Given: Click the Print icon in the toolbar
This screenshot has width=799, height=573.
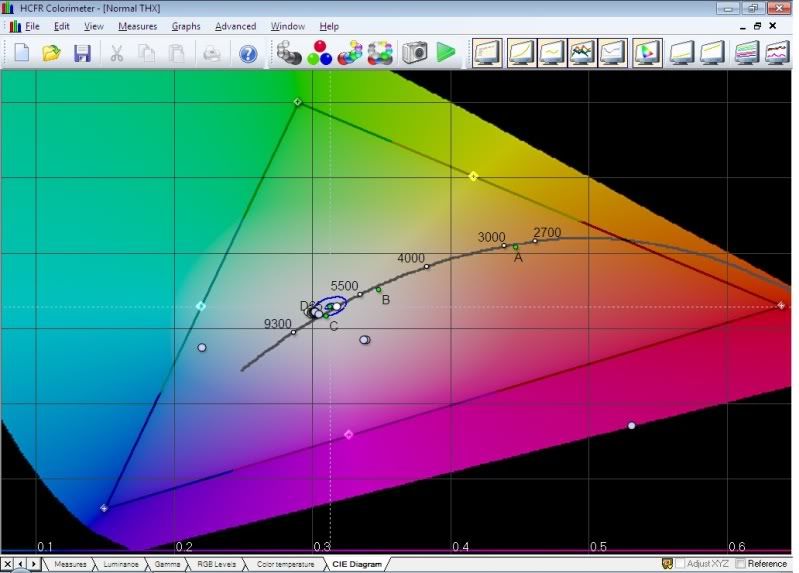Looking at the screenshot, I should [x=211, y=53].
